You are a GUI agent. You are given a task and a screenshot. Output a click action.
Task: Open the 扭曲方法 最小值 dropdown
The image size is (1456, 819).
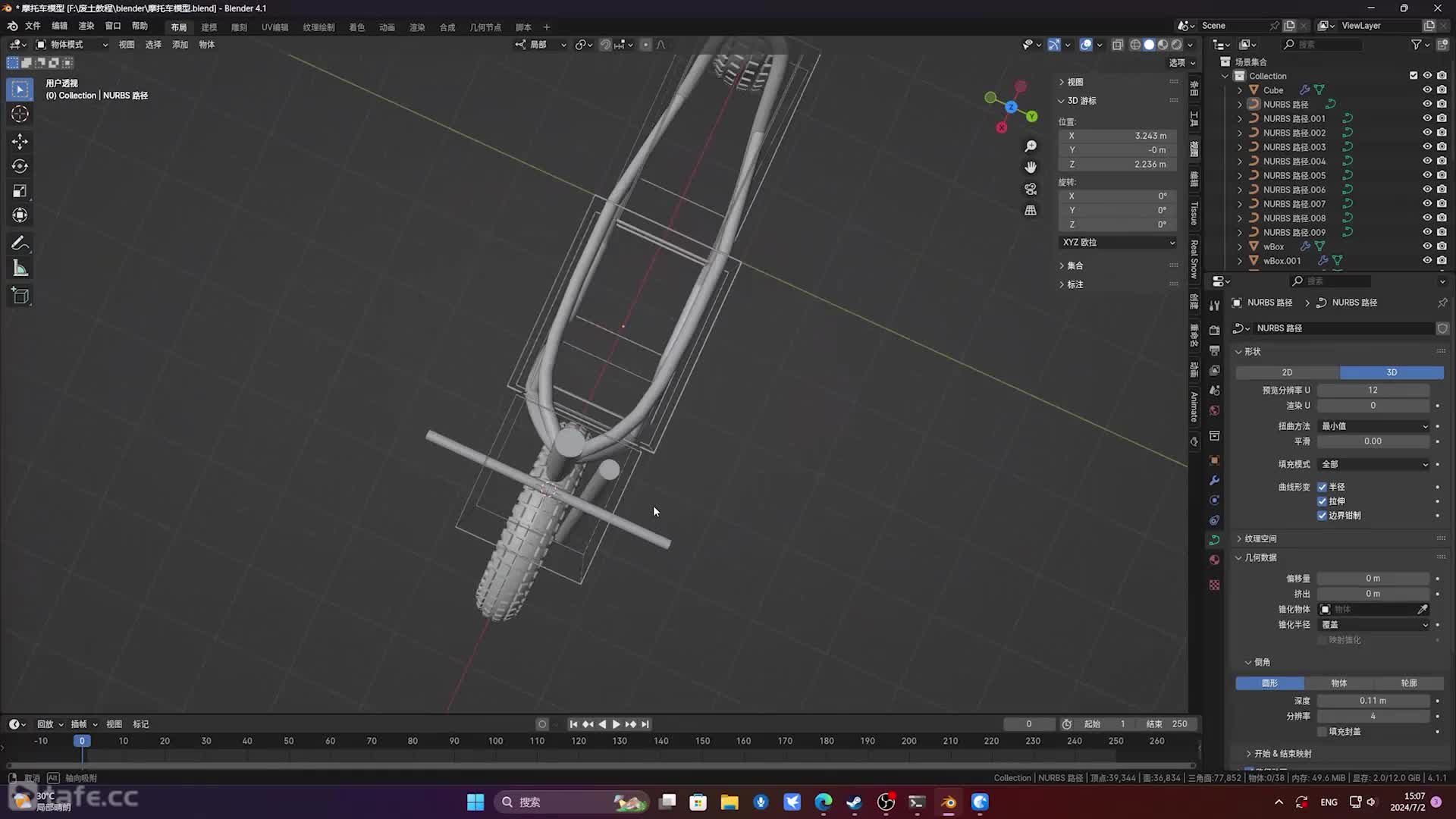[x=1374, y=426]
